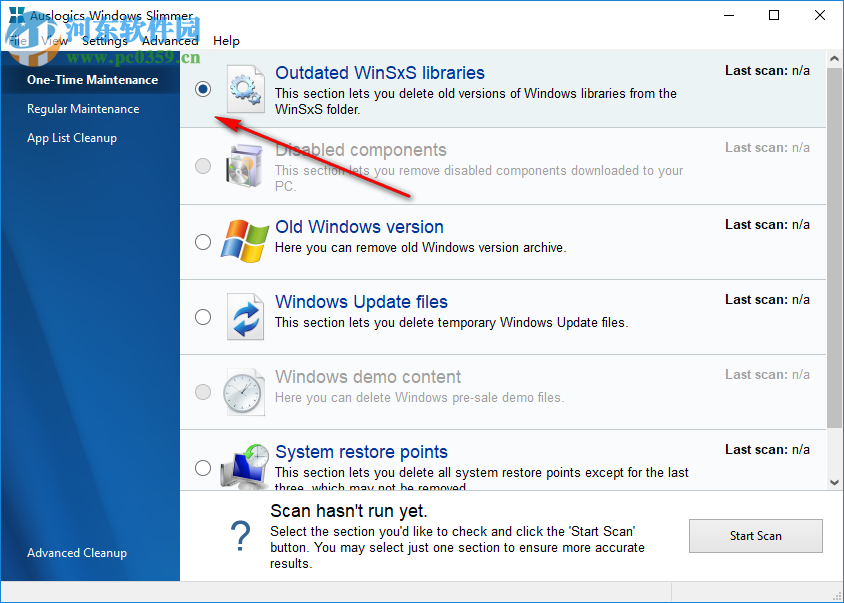The image size is (844, 603).
Task: Click the System restore points computer icon
Action: [245, 466]
